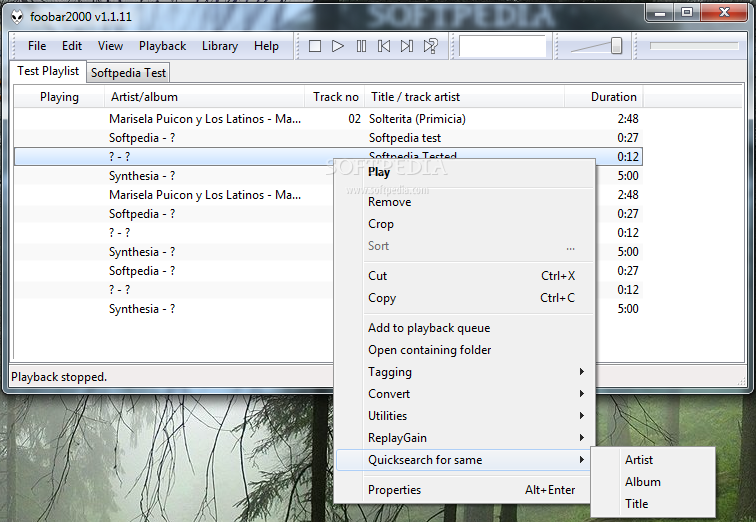Image resolution: width=756 pixels, height=522 pixels.
Task: Expand the Tagging submenu
Action: pyautogui.click(x=465, y=372)
